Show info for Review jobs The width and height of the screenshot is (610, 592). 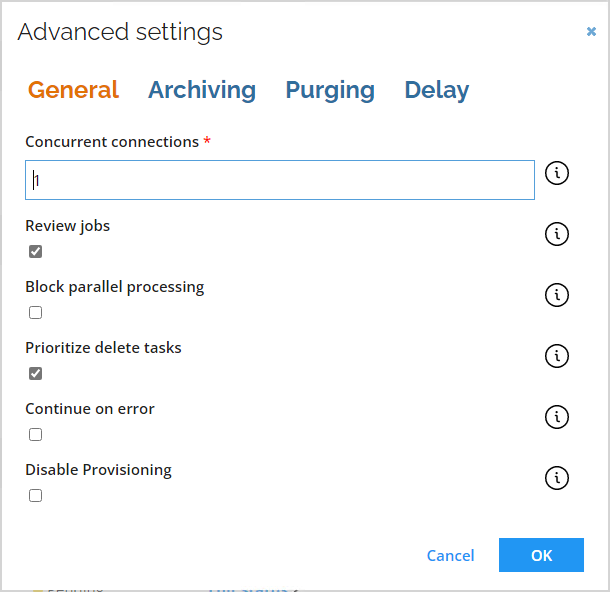[x=557, y=234]
